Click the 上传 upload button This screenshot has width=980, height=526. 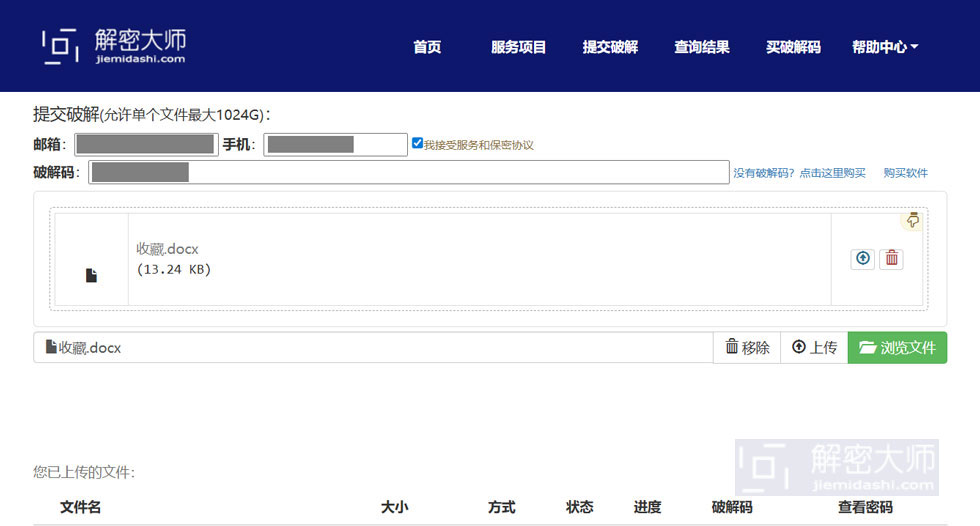[x=814, y=347]
